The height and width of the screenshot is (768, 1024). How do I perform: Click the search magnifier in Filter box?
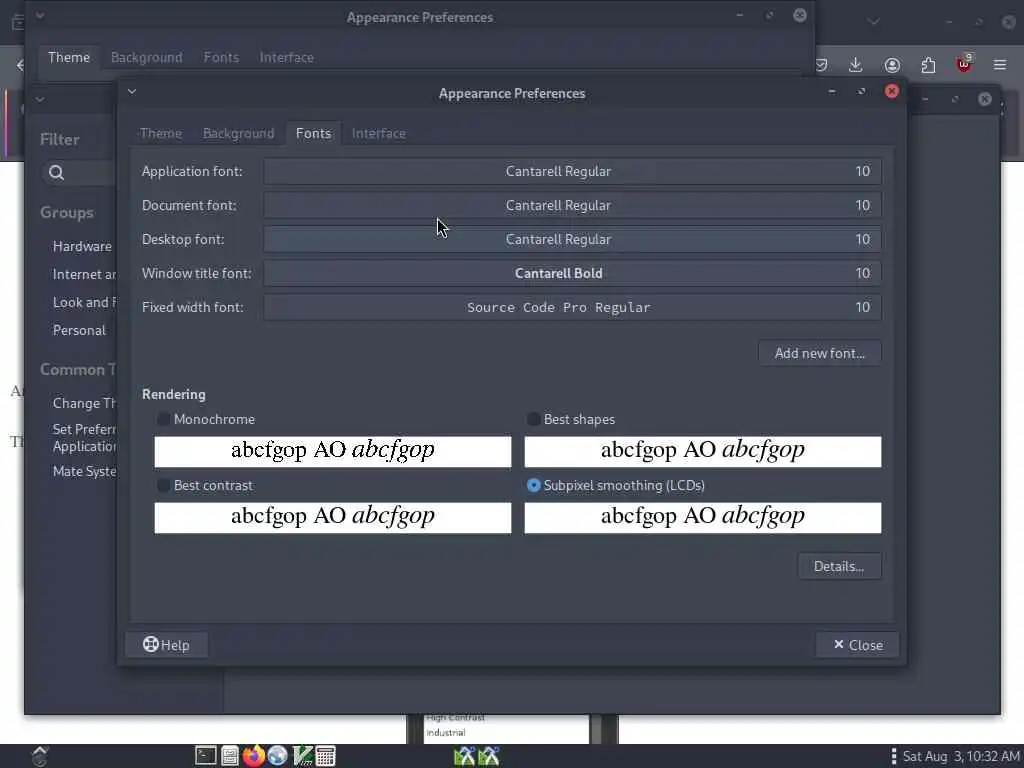pyautogui.click(x=57, y=172)
